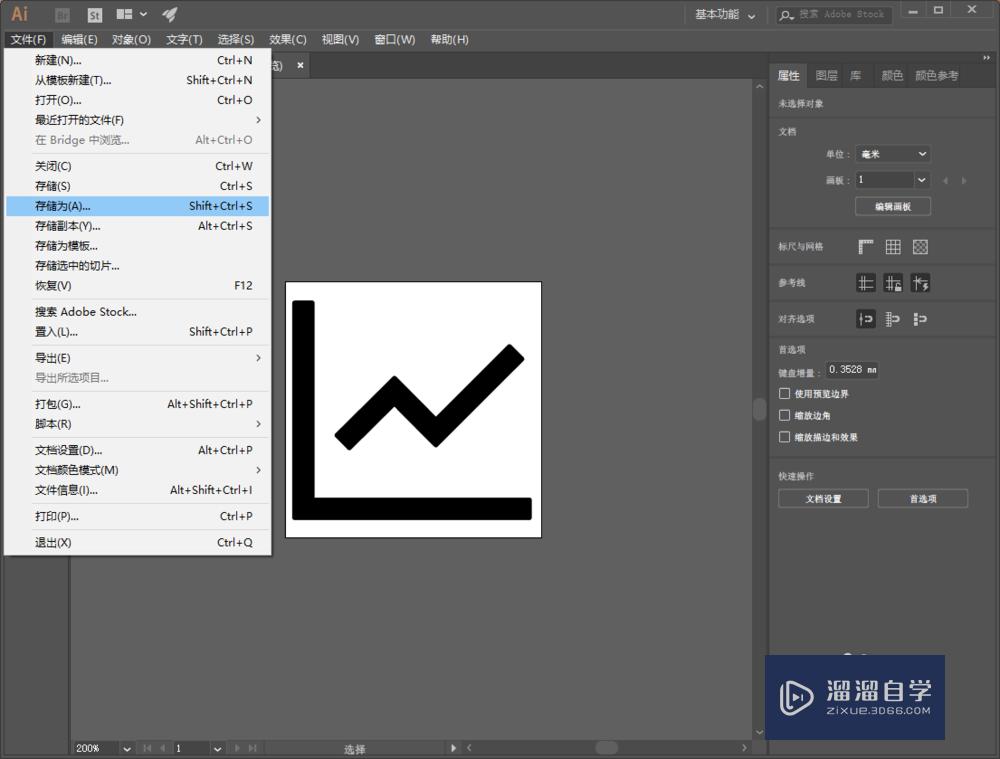Check the 缩放边角 option
This screenshot has width=1000, height=759.
pyautogui.click(x=785, y=415)
